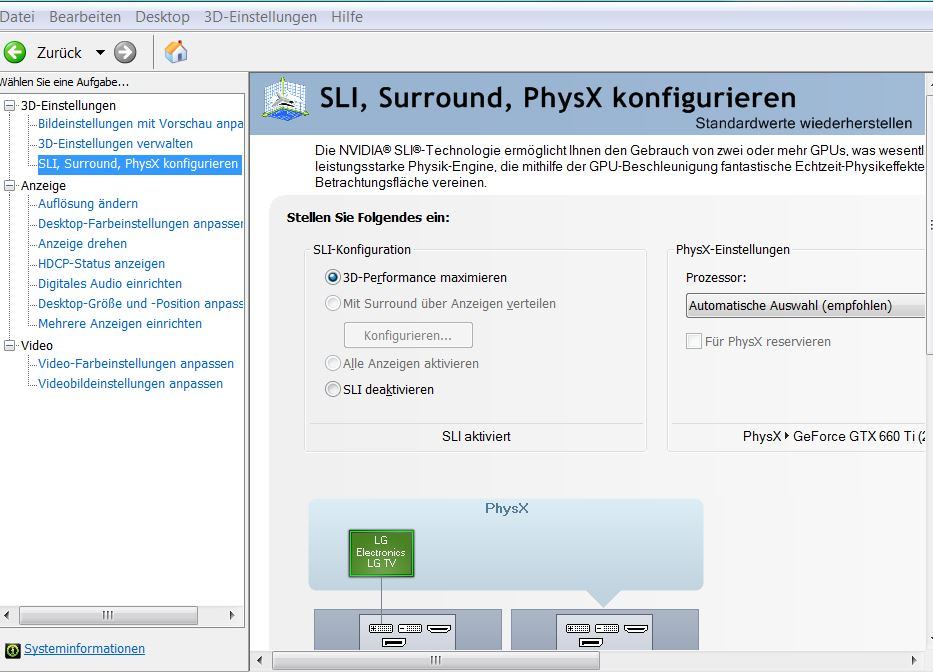The image size is (933, 672).
Task: Click the HDMI port on the left GPU diagram
Action: tap(439, 629)
